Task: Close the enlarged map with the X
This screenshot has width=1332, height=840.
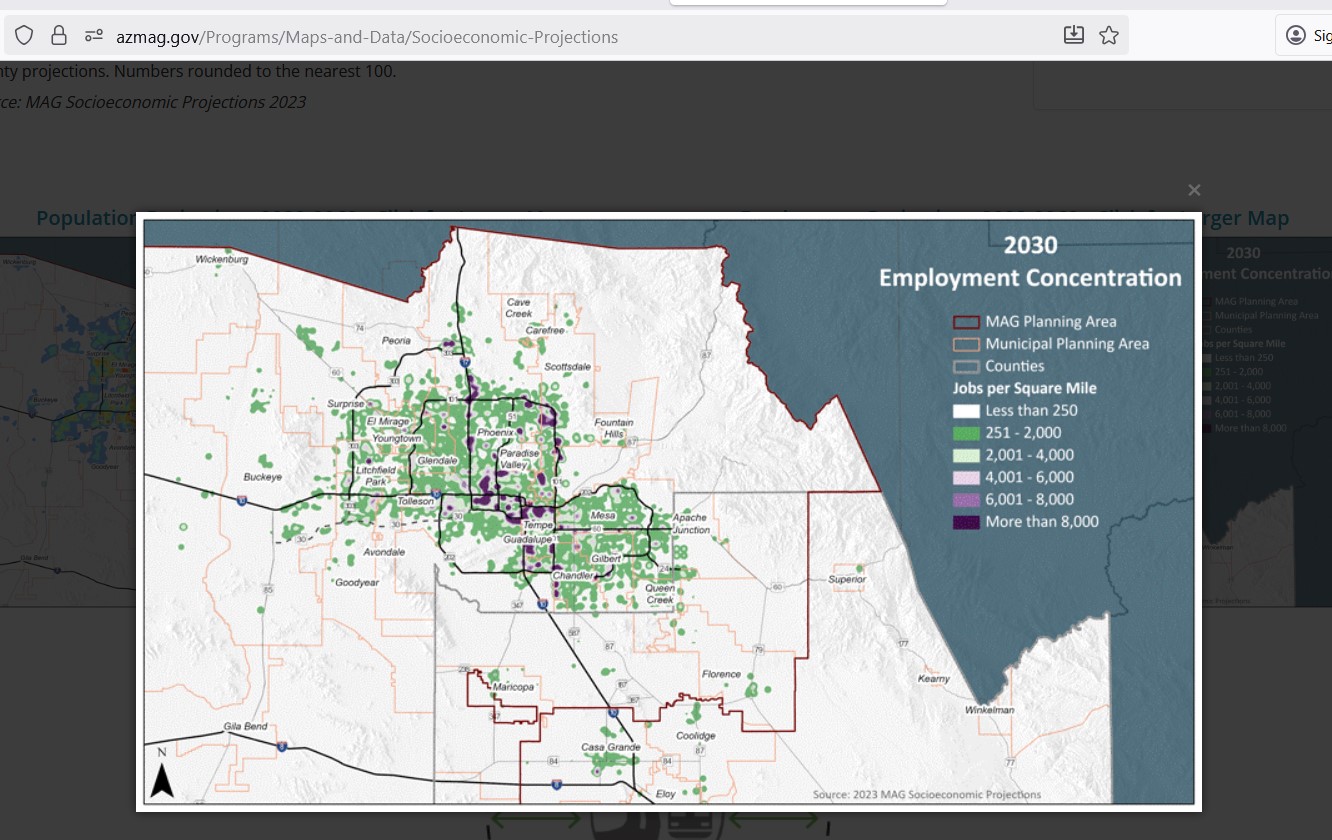Action: [1193, 190]
